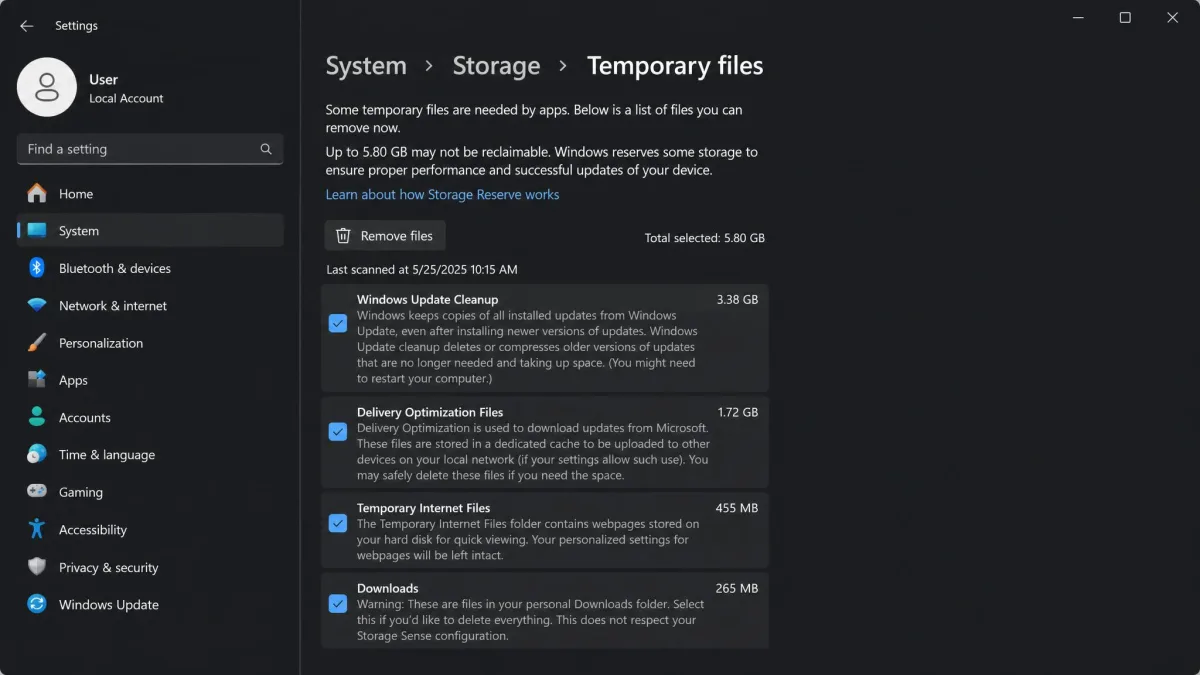
Task: Click the System monitor icon
Action: coord(37,231)
